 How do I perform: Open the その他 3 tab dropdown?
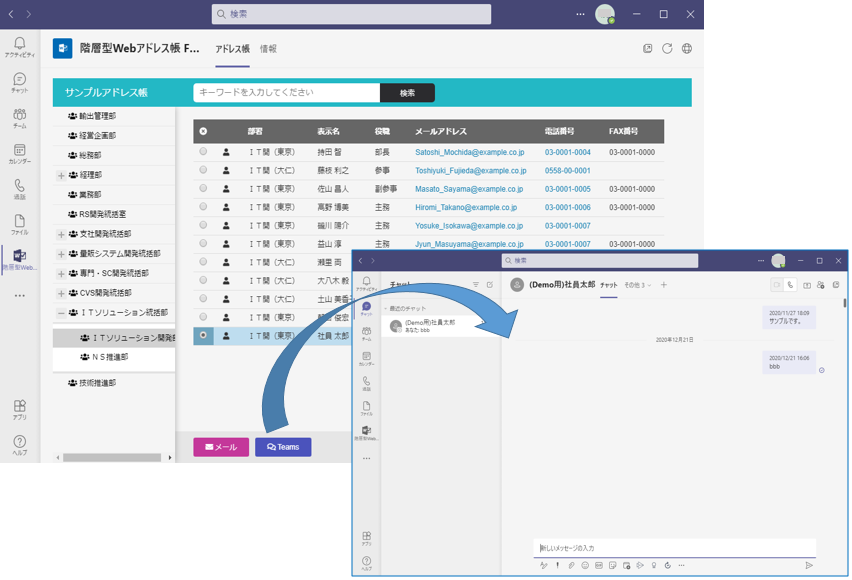click(x=637, y=285)
